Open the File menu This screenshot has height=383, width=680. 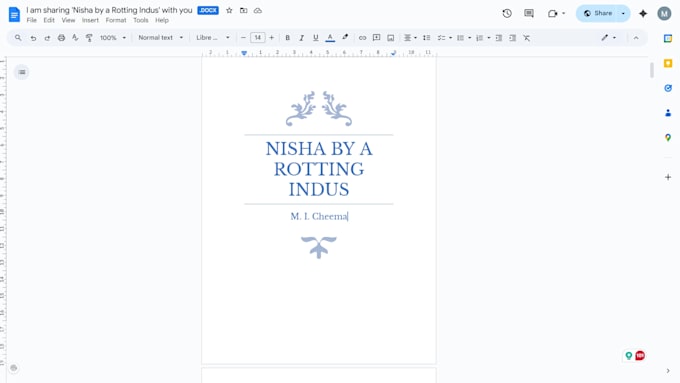(x=31, y=20)
